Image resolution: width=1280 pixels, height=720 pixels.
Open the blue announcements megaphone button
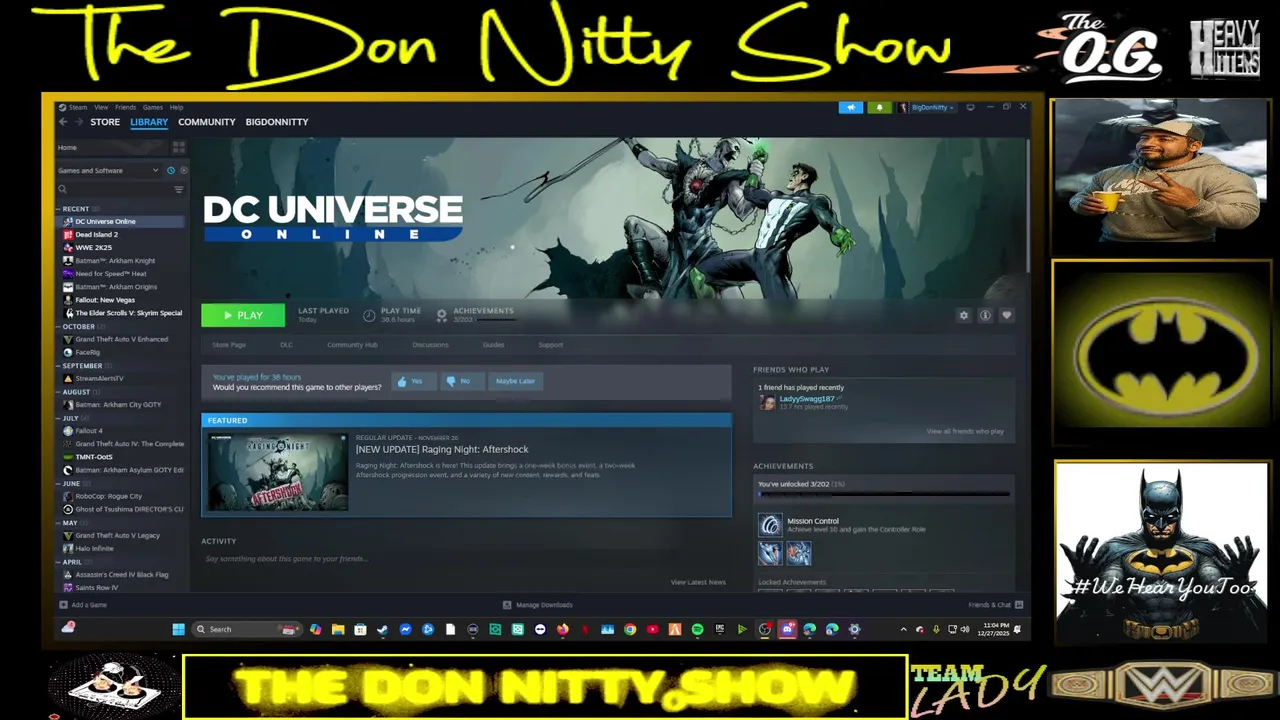851,107
